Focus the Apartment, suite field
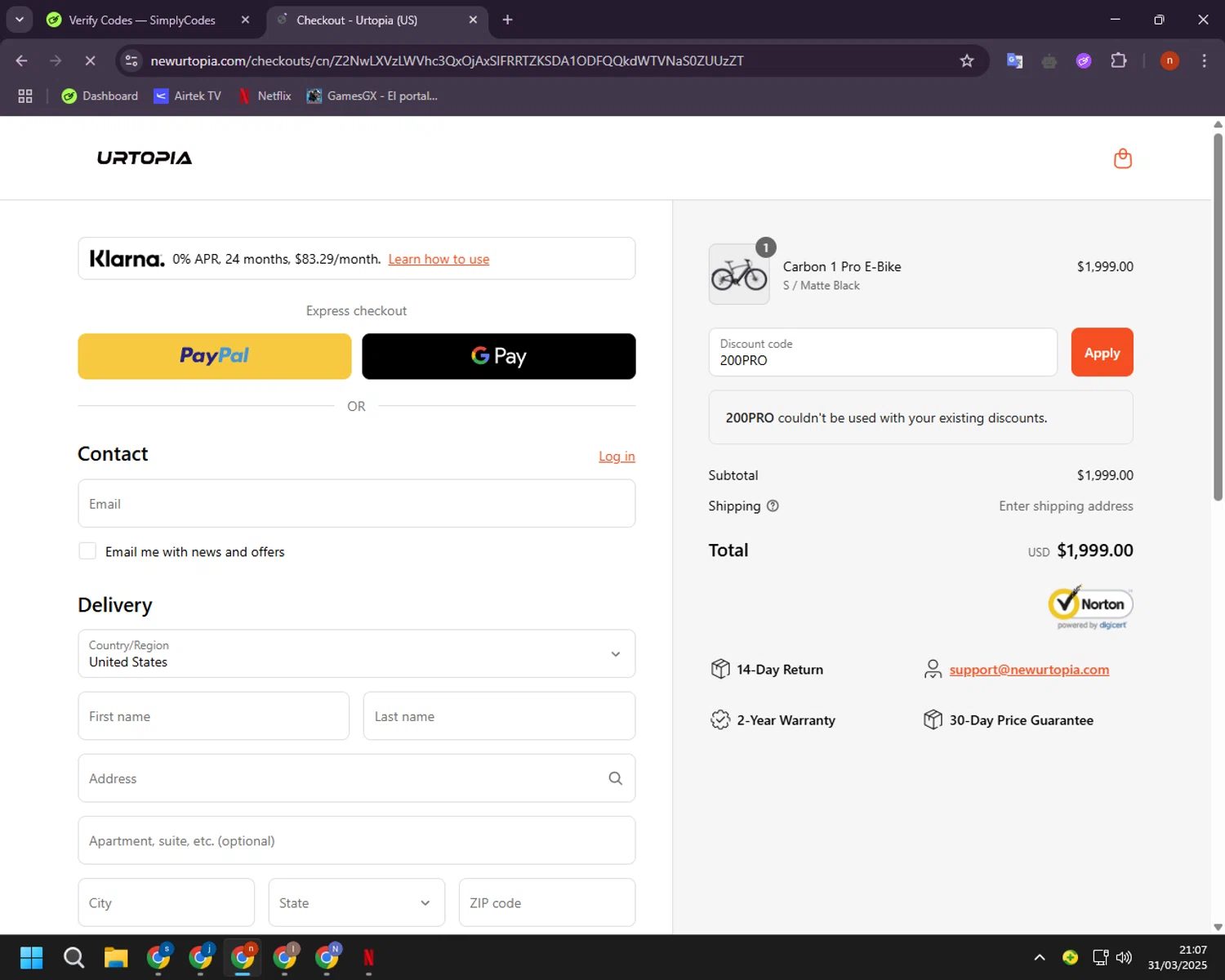The width and height of the screenshot is (1225, 980). coord(357,840)
